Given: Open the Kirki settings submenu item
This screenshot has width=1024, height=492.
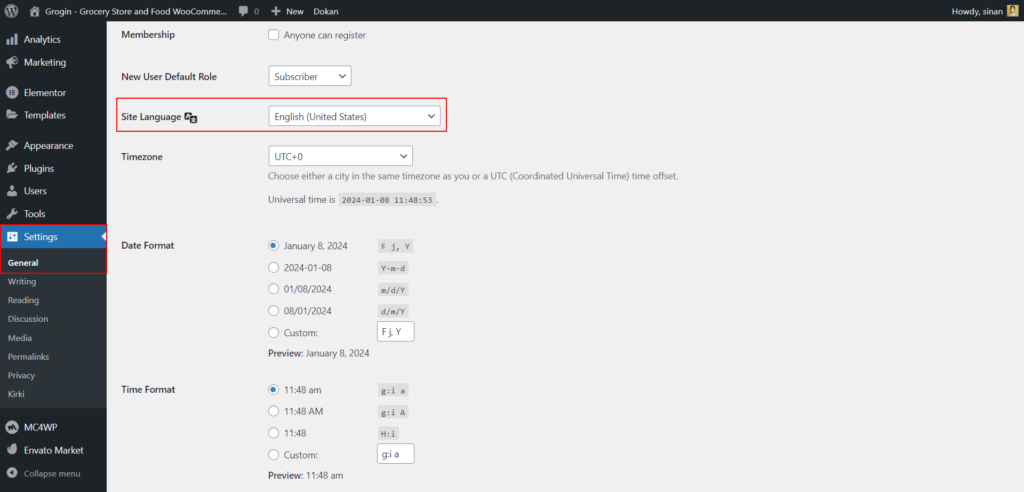Looking at the screenshot, I should pos(16,394).
